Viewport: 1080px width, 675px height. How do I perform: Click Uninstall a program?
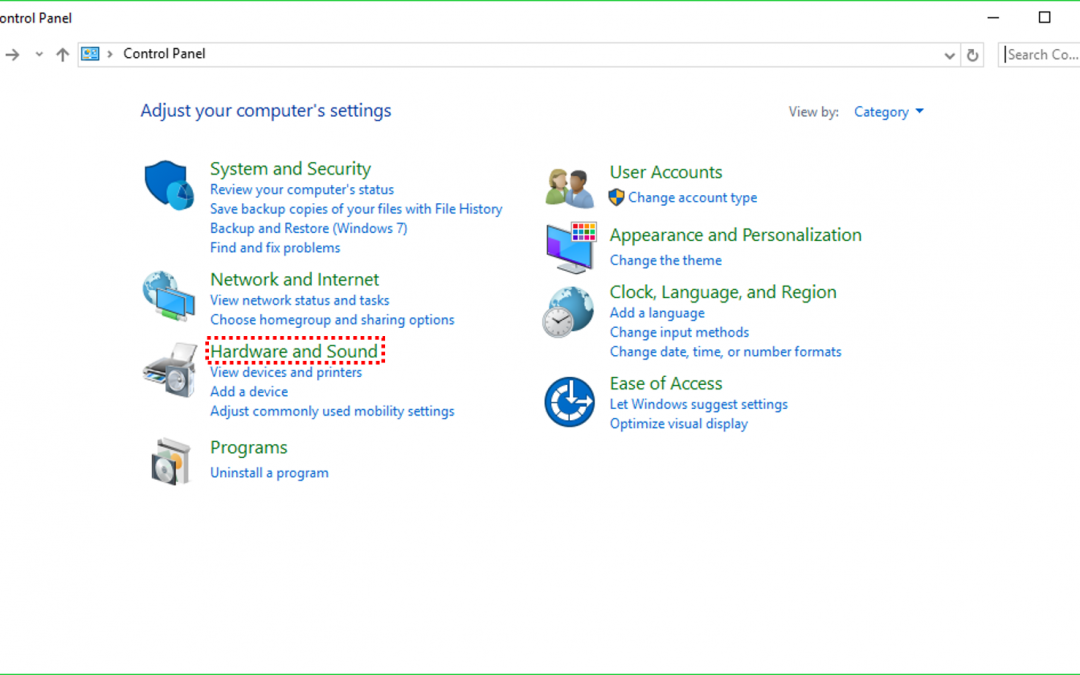pyautogui.click(x=269, y=472)
